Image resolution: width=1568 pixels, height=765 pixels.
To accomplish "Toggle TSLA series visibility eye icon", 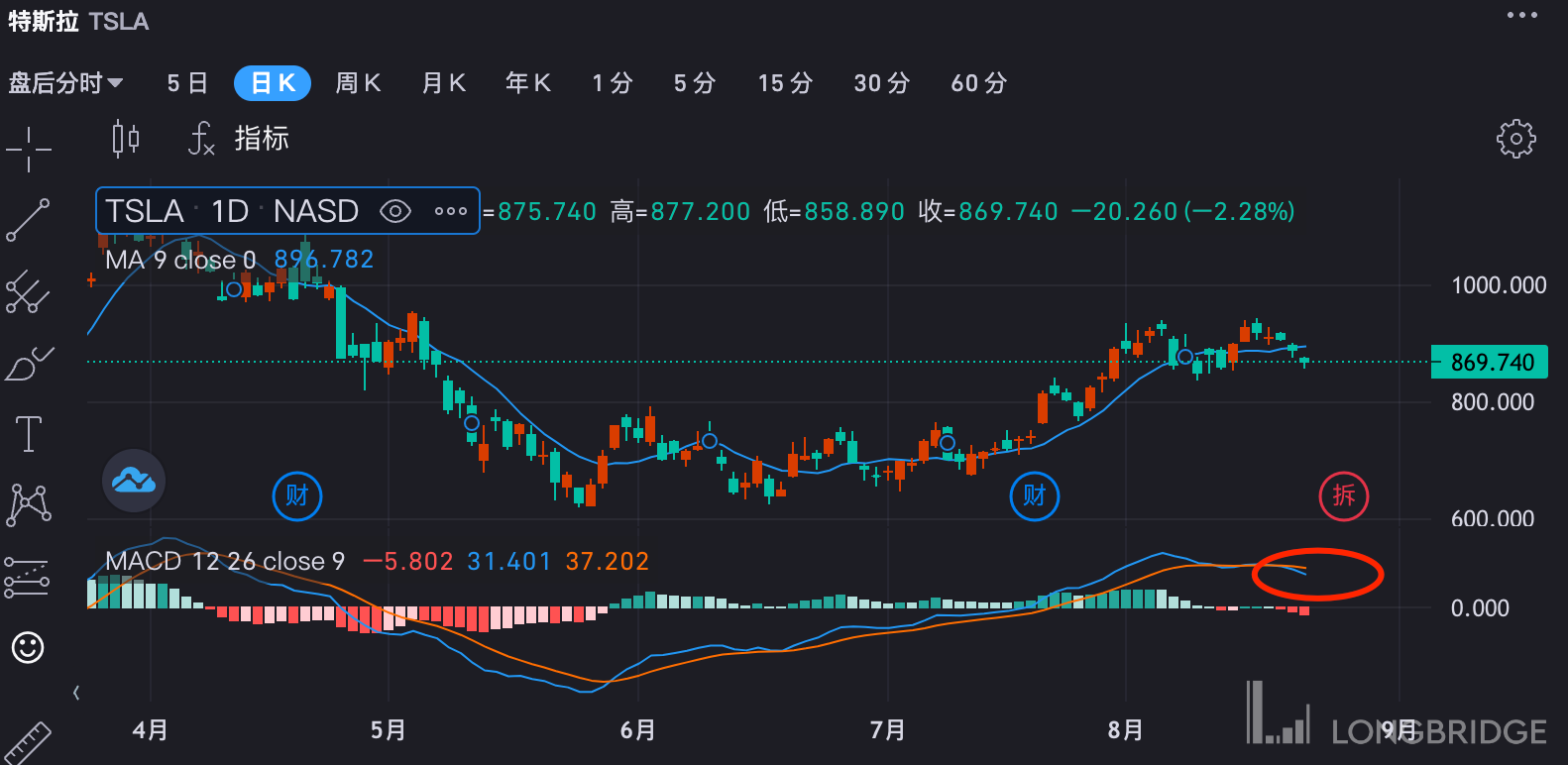I will click(x=395, y=211).
